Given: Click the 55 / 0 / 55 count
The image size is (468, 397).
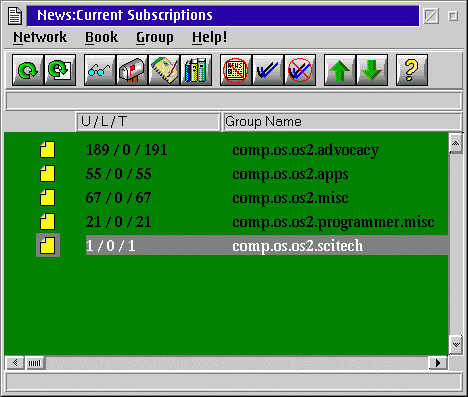Looking at the screenshot, I should [119, 174].
